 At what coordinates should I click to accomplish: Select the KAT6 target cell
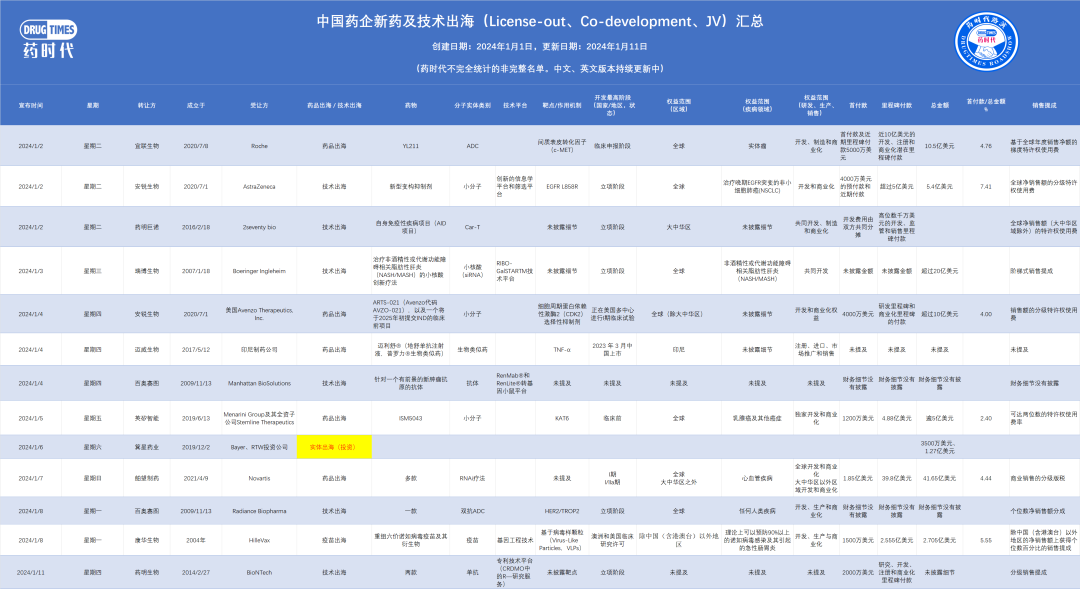pos(562,418)
